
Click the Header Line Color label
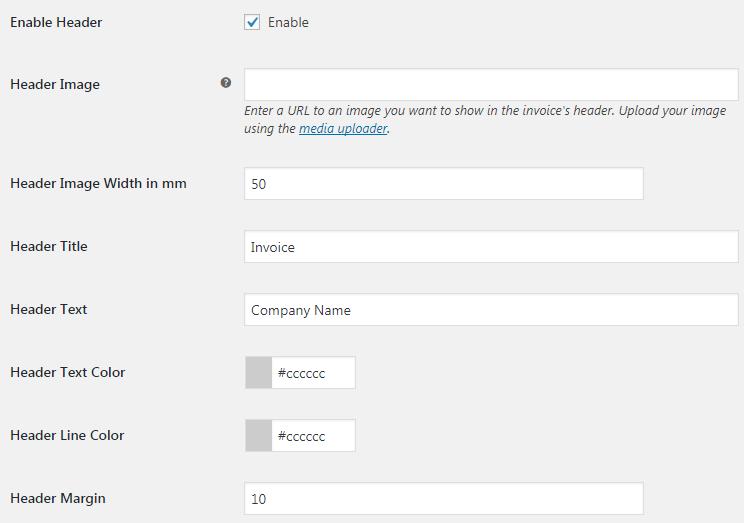tap(67, 436)
